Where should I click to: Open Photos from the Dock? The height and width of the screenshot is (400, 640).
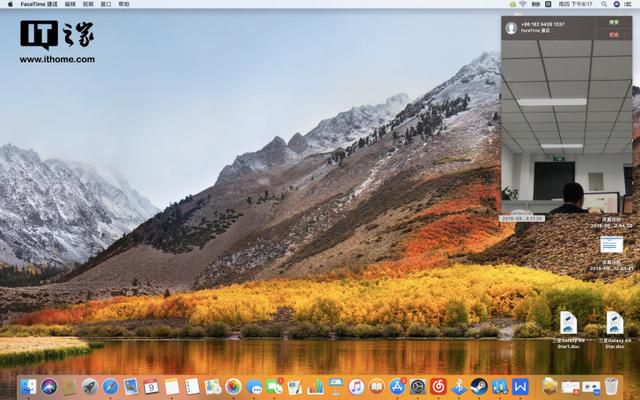tap(233, 387)
